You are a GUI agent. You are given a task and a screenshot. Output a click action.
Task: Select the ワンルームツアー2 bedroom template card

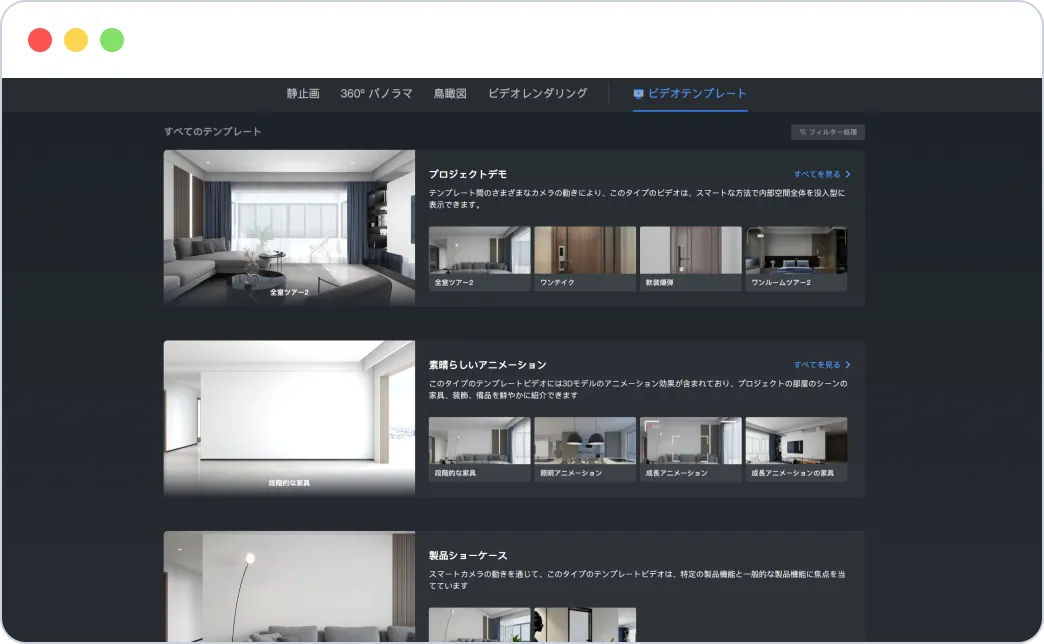coord(796,258)
